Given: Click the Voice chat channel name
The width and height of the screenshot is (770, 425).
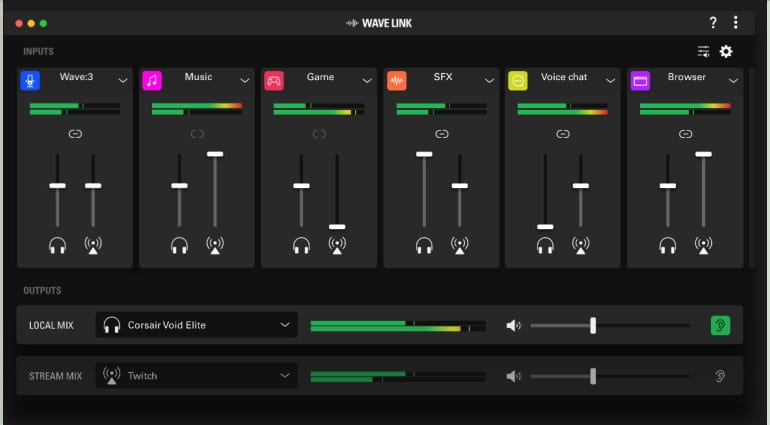Looking at the screenshot, I should 564,77.
